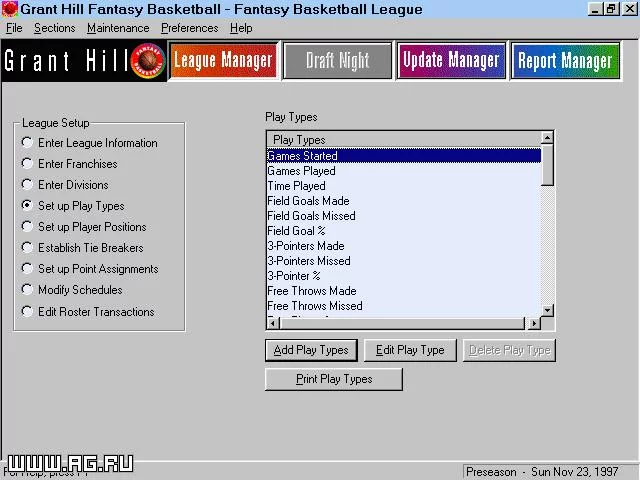Select the Time Played row

tap(404, 186)
